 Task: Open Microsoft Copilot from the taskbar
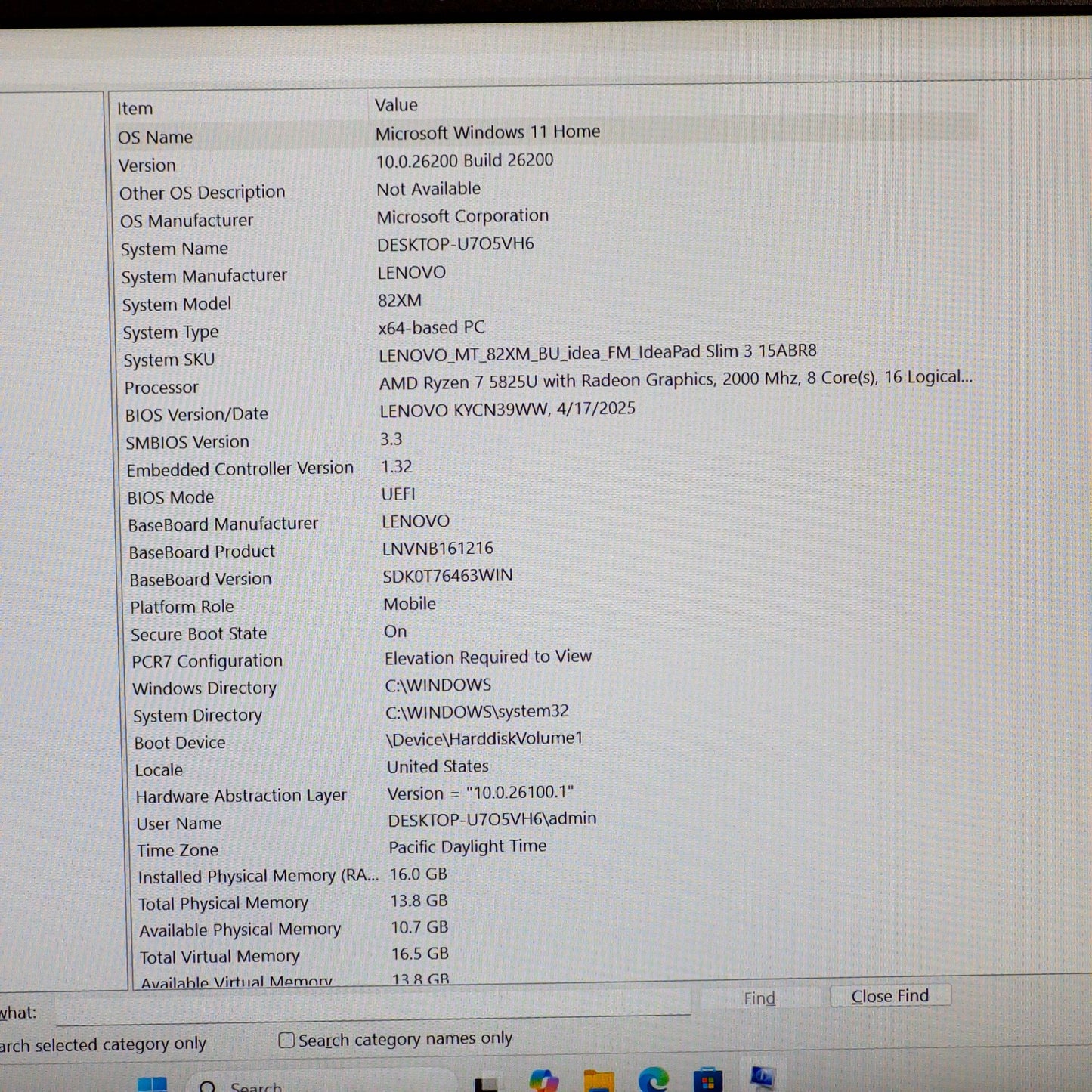(543, 1082)
